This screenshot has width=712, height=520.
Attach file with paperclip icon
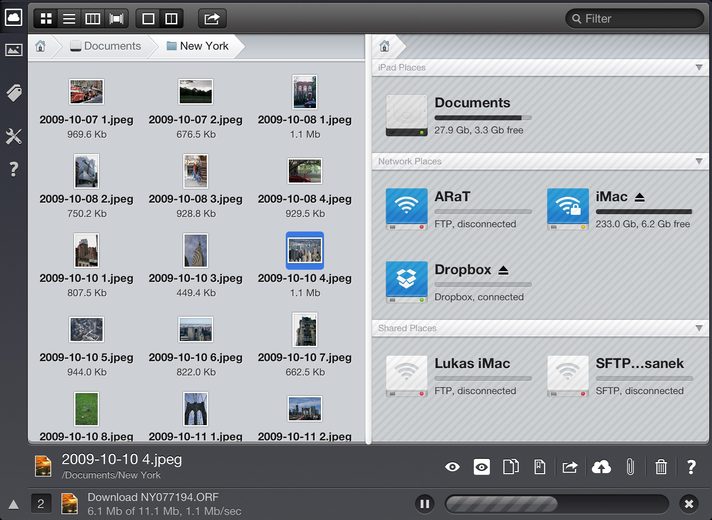click(x=630, y=467)
